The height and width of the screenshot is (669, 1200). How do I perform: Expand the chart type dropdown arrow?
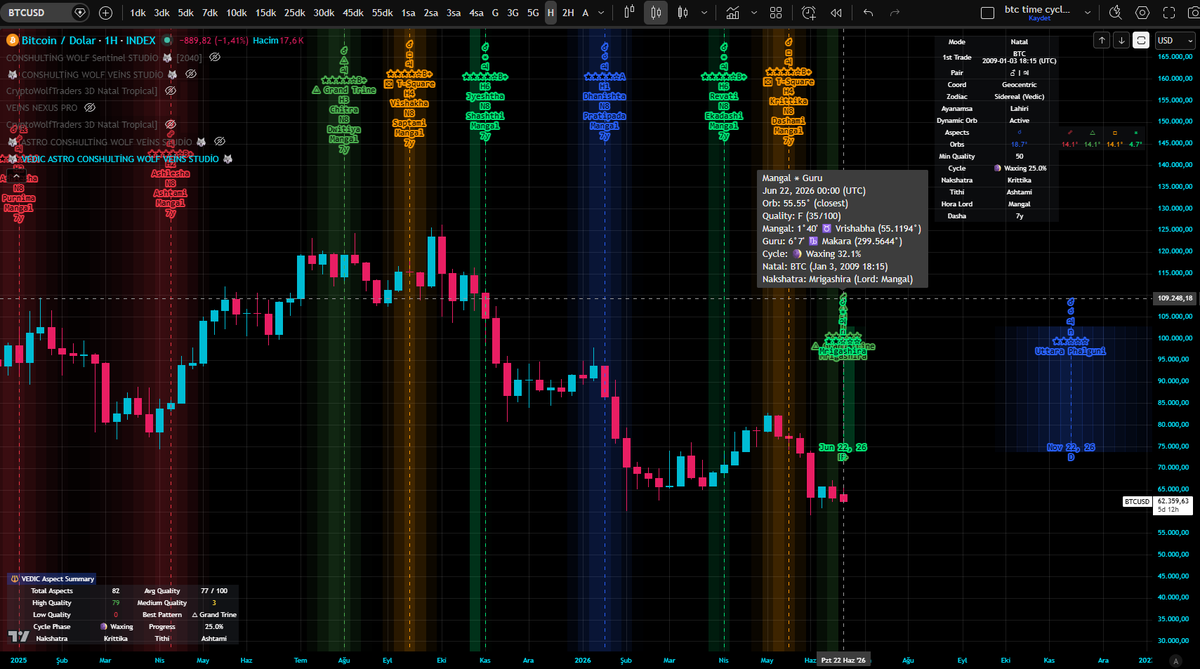(x=702, y=13)
